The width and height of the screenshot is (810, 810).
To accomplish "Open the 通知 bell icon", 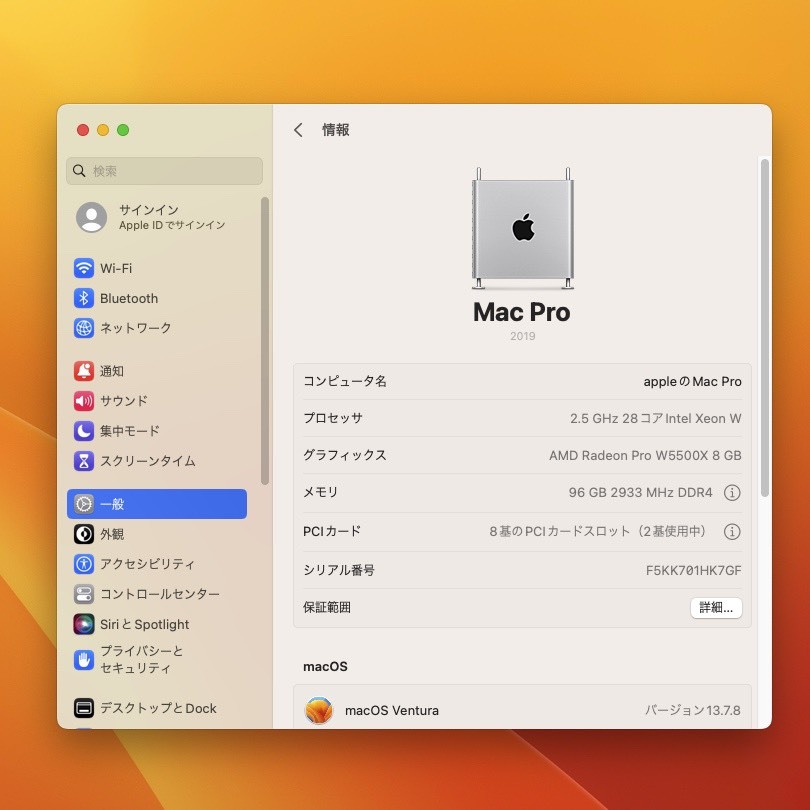I will [x=84, y=371].
